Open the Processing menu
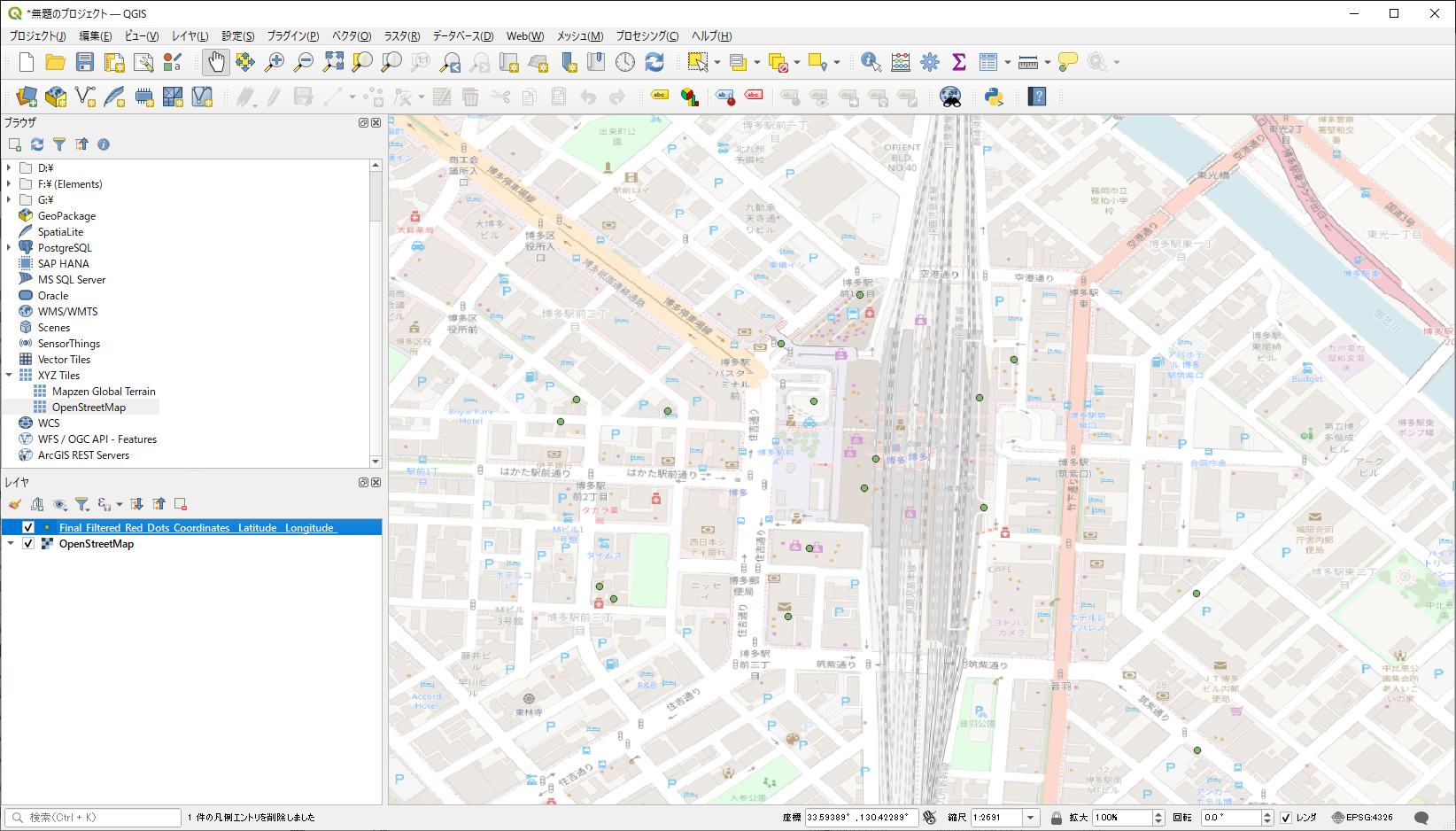1456x831 pixels. click(647, 36)
